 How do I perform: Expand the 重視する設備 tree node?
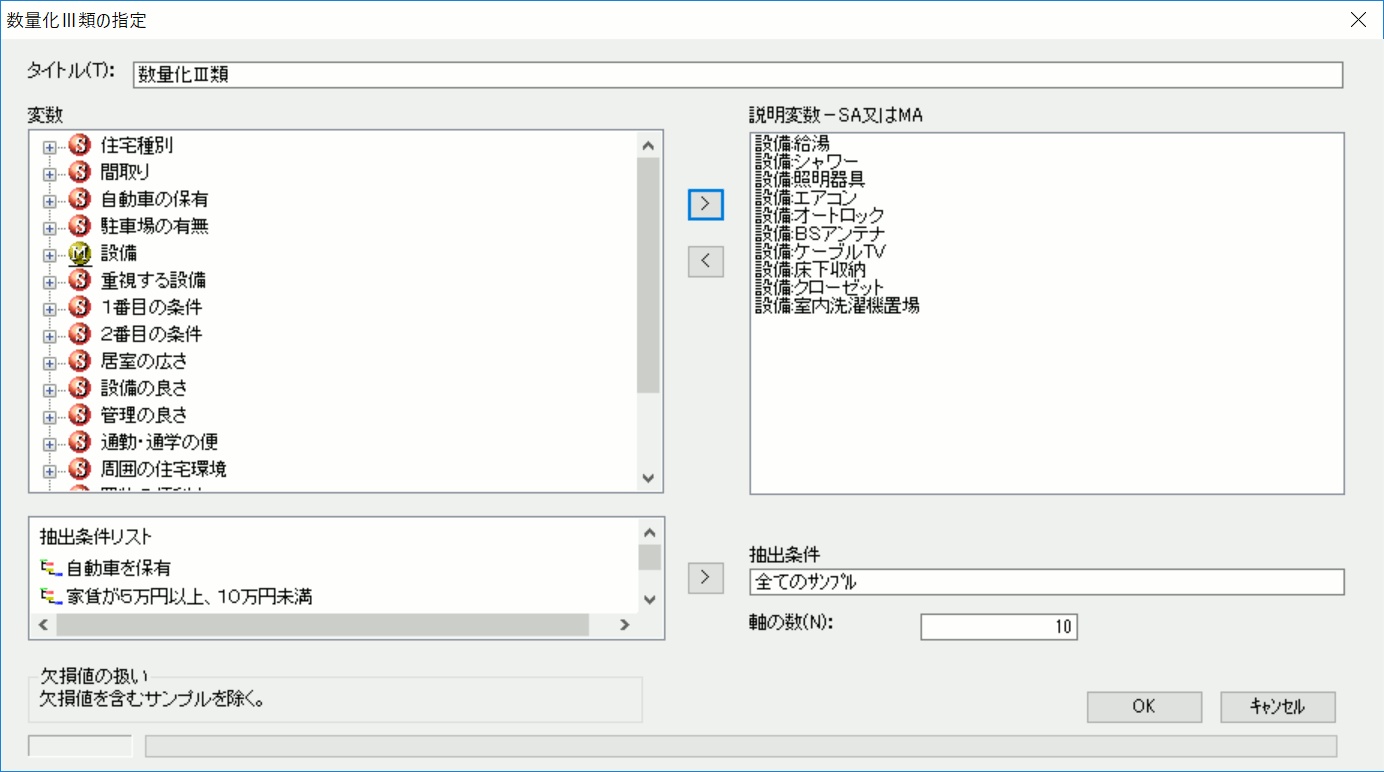pos(50,282)
